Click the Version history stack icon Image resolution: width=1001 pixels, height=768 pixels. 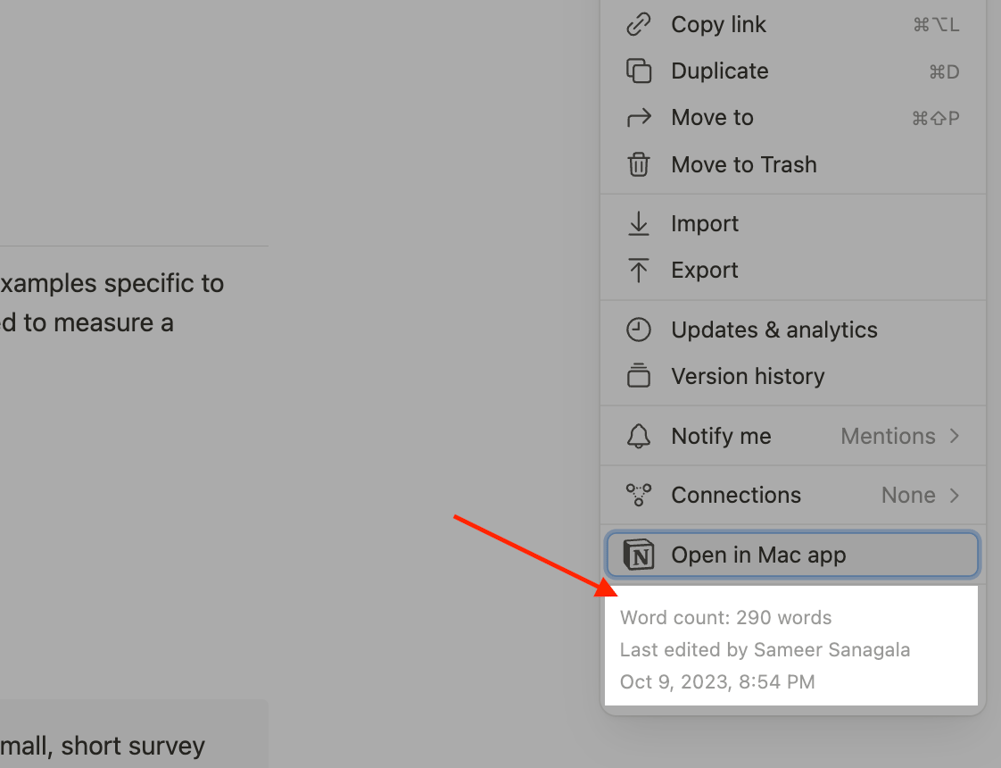[x=638, y=376]
